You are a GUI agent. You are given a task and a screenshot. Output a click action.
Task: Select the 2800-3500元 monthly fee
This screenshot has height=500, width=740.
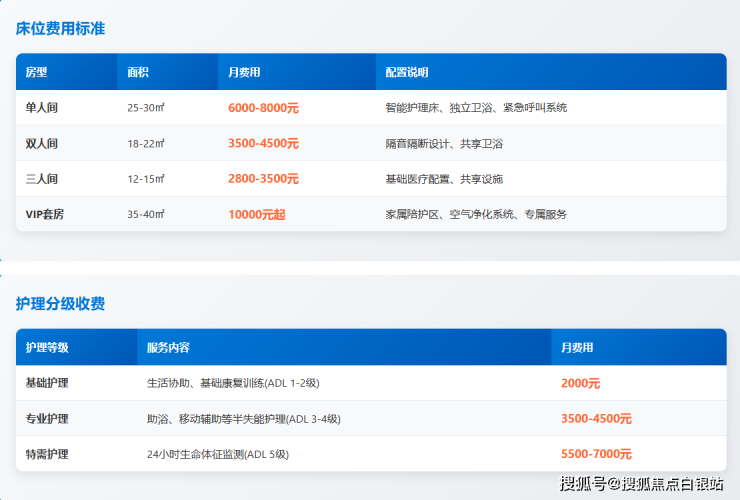tap(263, 179)
